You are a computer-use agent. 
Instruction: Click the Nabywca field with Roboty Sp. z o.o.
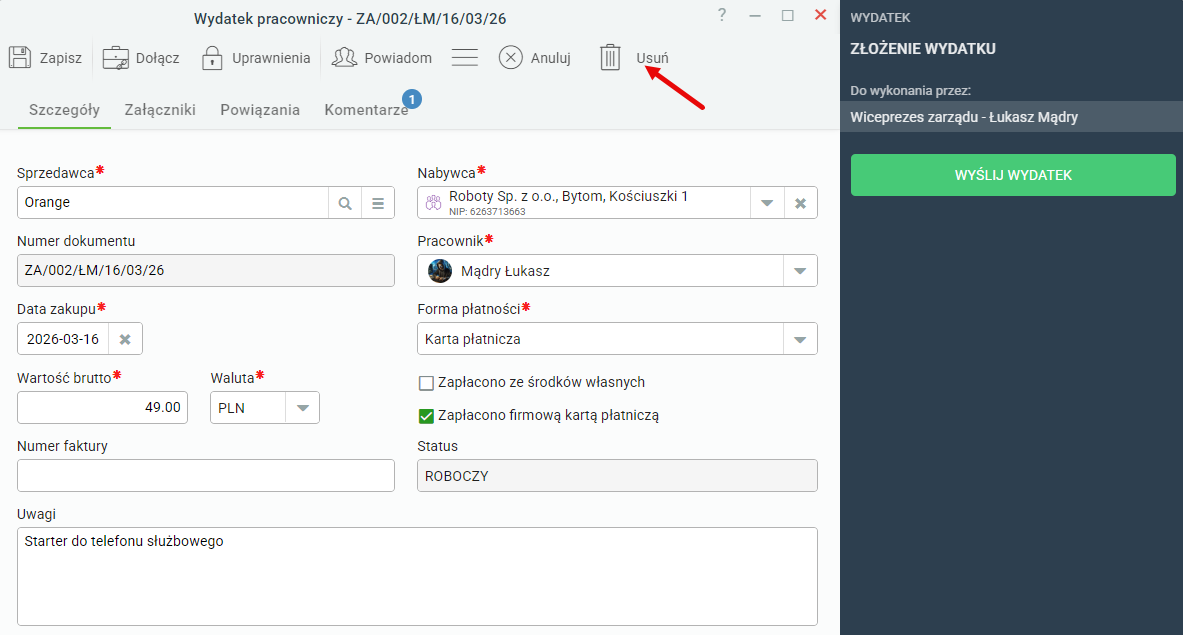pos(584,203)
